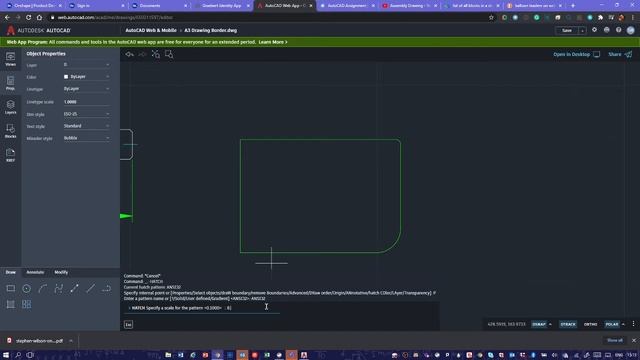The width and height of the screenshot is (640, 360).
Task: Select the Arc draw tool
Action: tap(42, 289)
